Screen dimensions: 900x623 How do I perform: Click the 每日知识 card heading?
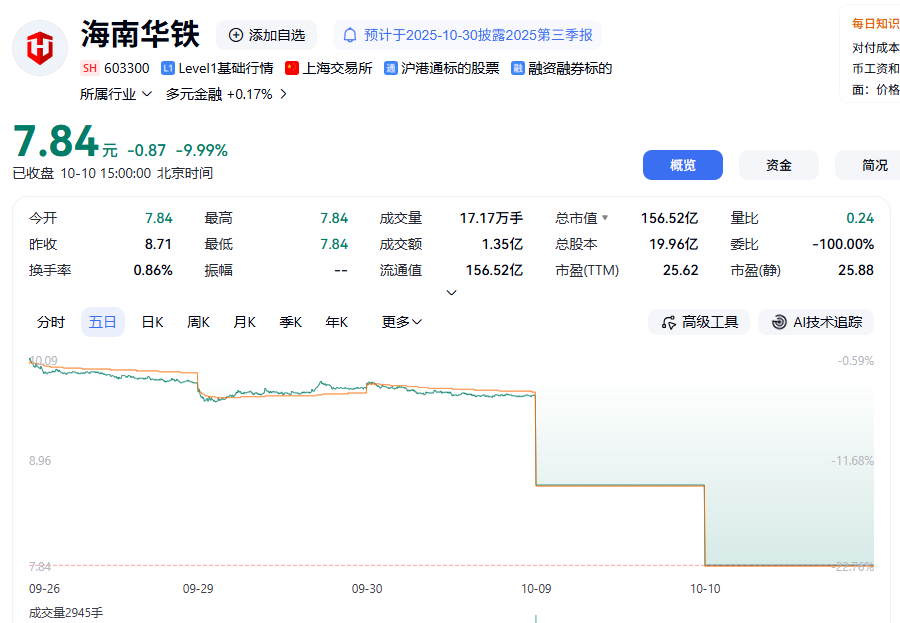point(875,24)
